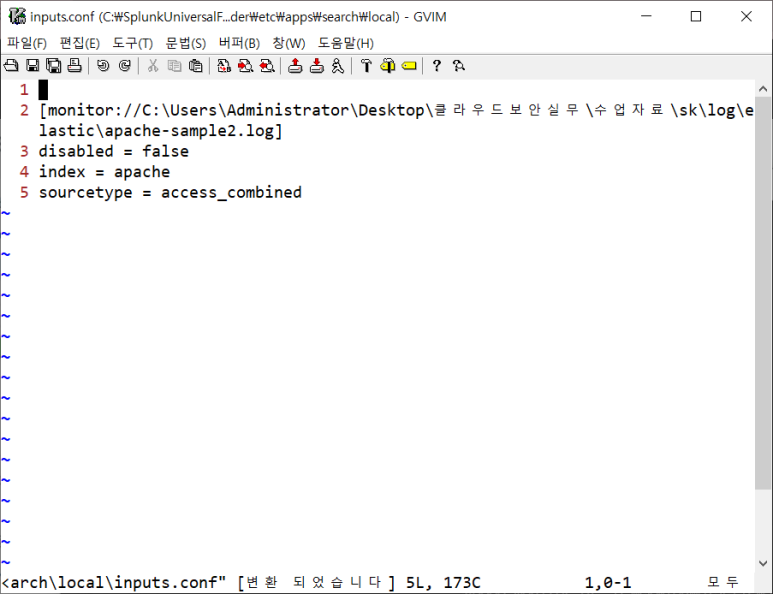Click the Save file floppy icon

click(x=33, y=66)
